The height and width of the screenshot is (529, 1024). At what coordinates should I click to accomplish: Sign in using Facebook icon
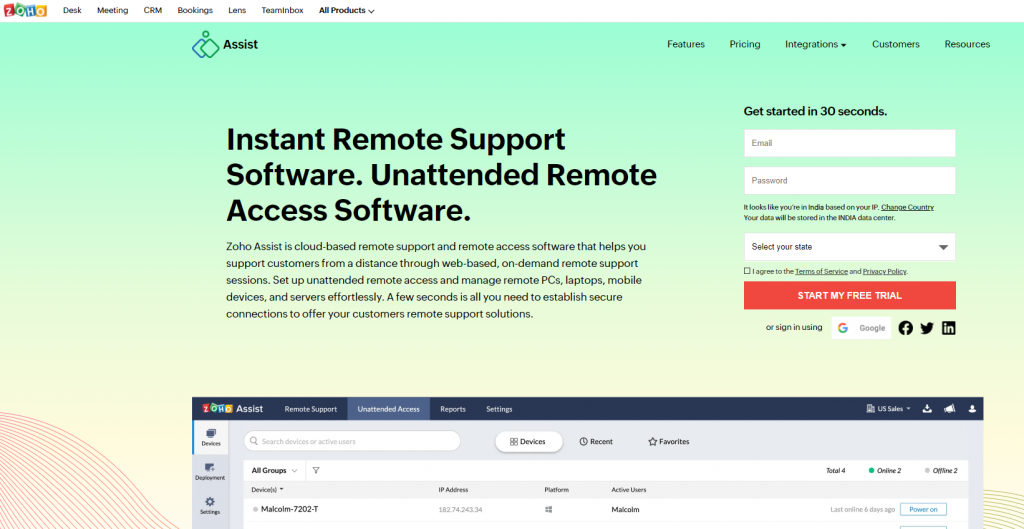coord(905,328)
